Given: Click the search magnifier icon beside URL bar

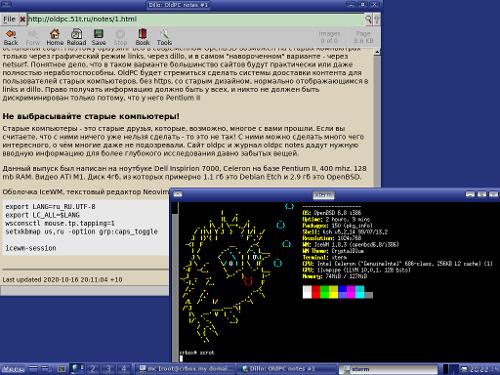Looking at the screenshot, I should (x=368, y=19).
